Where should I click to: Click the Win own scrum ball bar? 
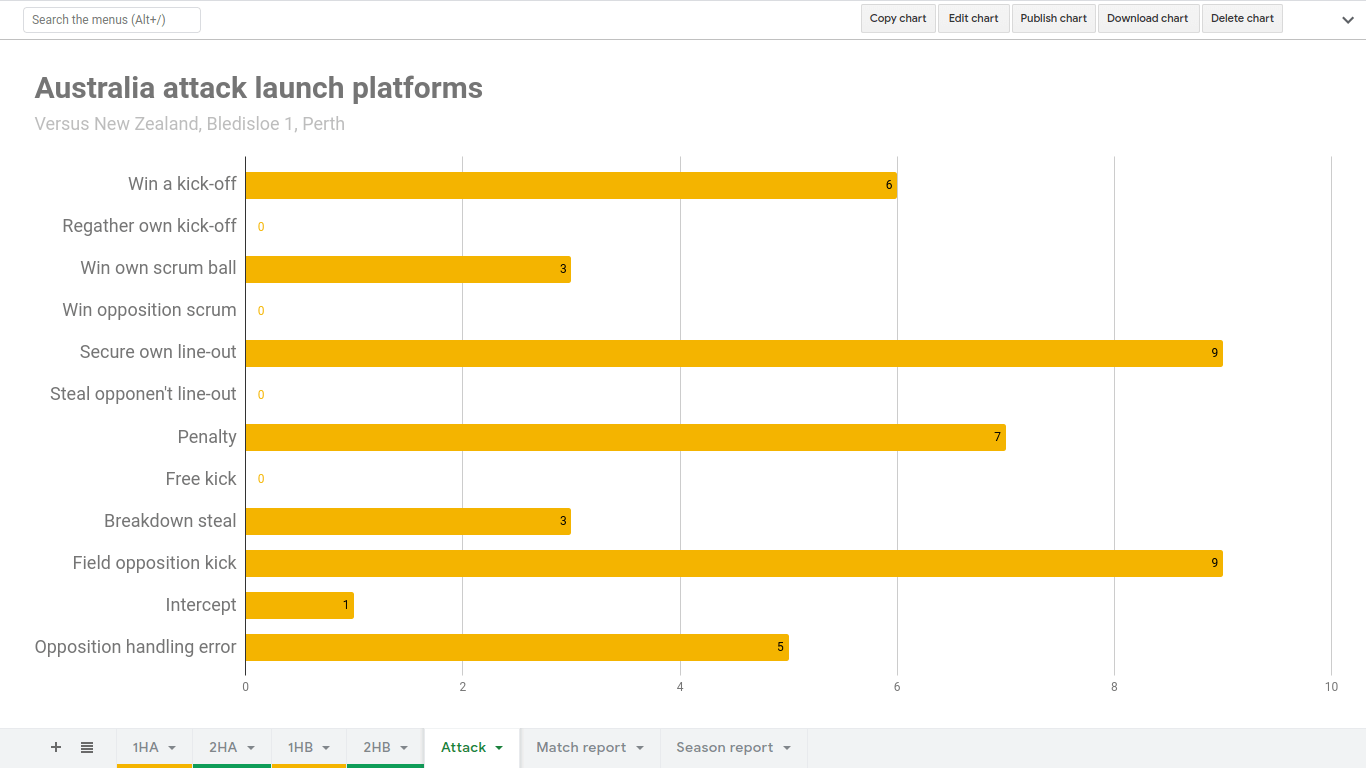408,269
